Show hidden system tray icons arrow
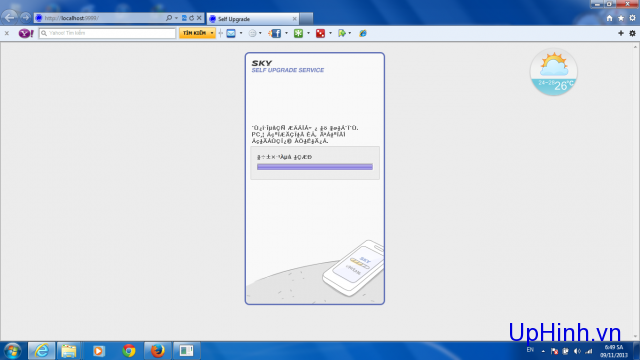This screenshot has width=640, height=360. (x=543, y=351)
